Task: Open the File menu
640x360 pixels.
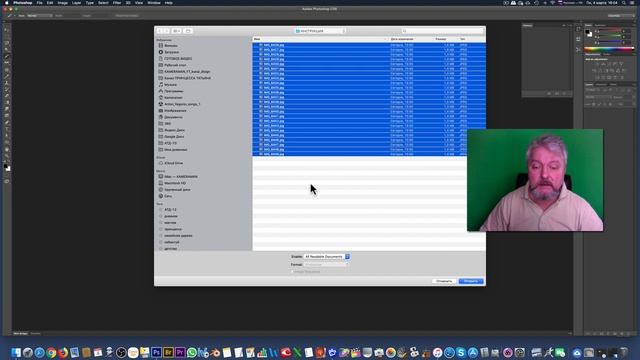Action: pos(40,3)
